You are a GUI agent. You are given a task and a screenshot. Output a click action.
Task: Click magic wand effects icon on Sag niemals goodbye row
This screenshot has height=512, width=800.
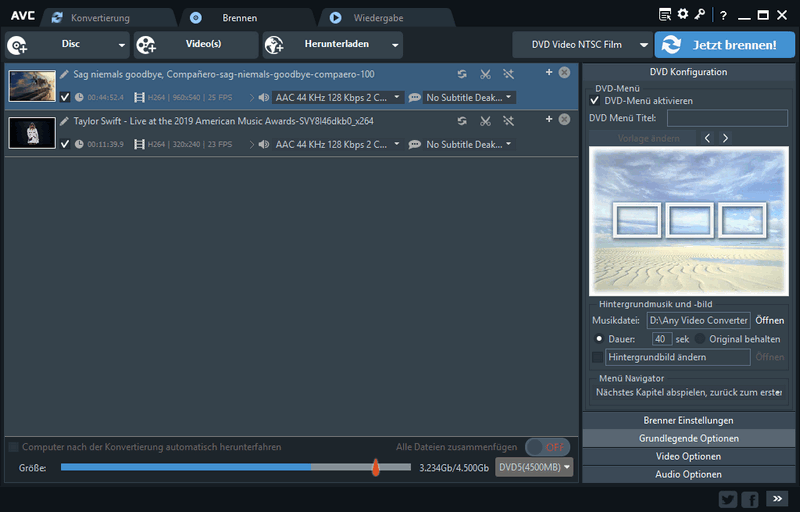[x=508, y=74]
